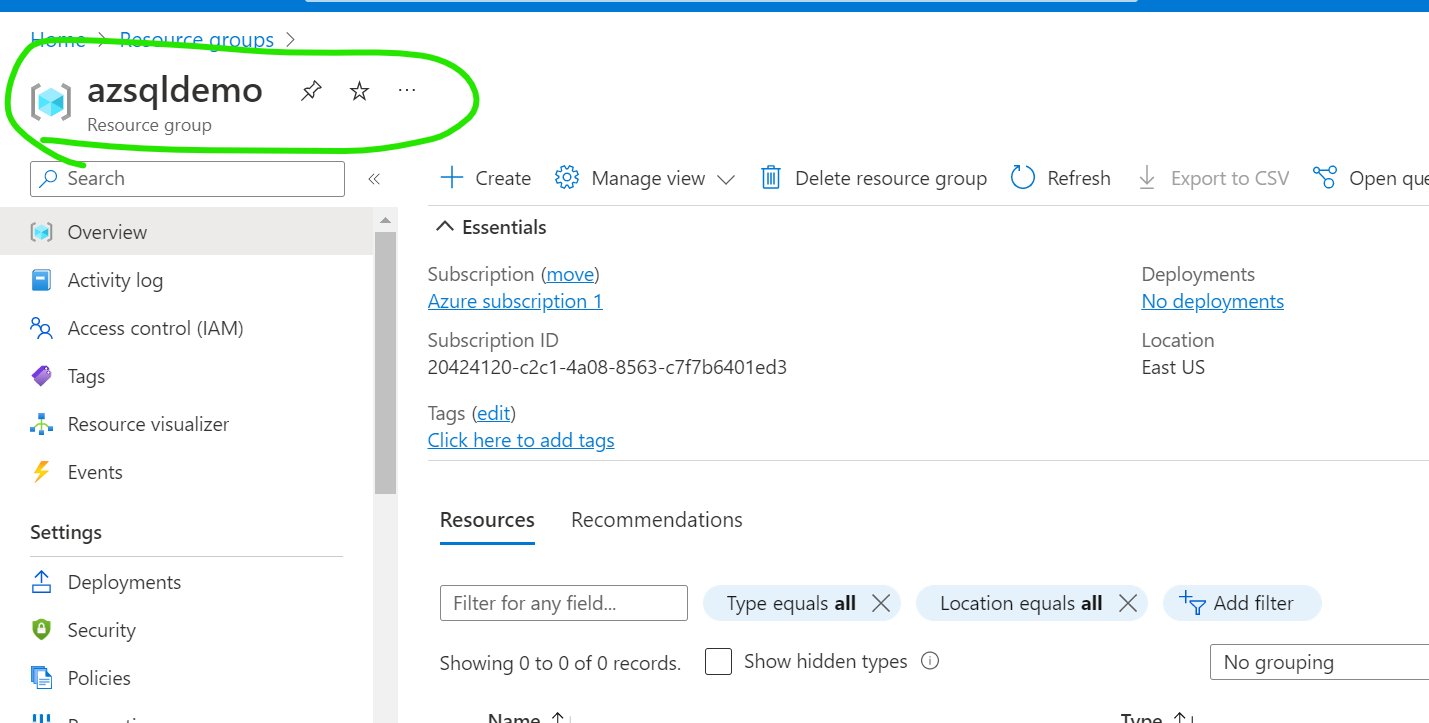This screenshot has width=1429, height=723.
Task: Open Policies under Settings
Action: [x=186, y=678]
